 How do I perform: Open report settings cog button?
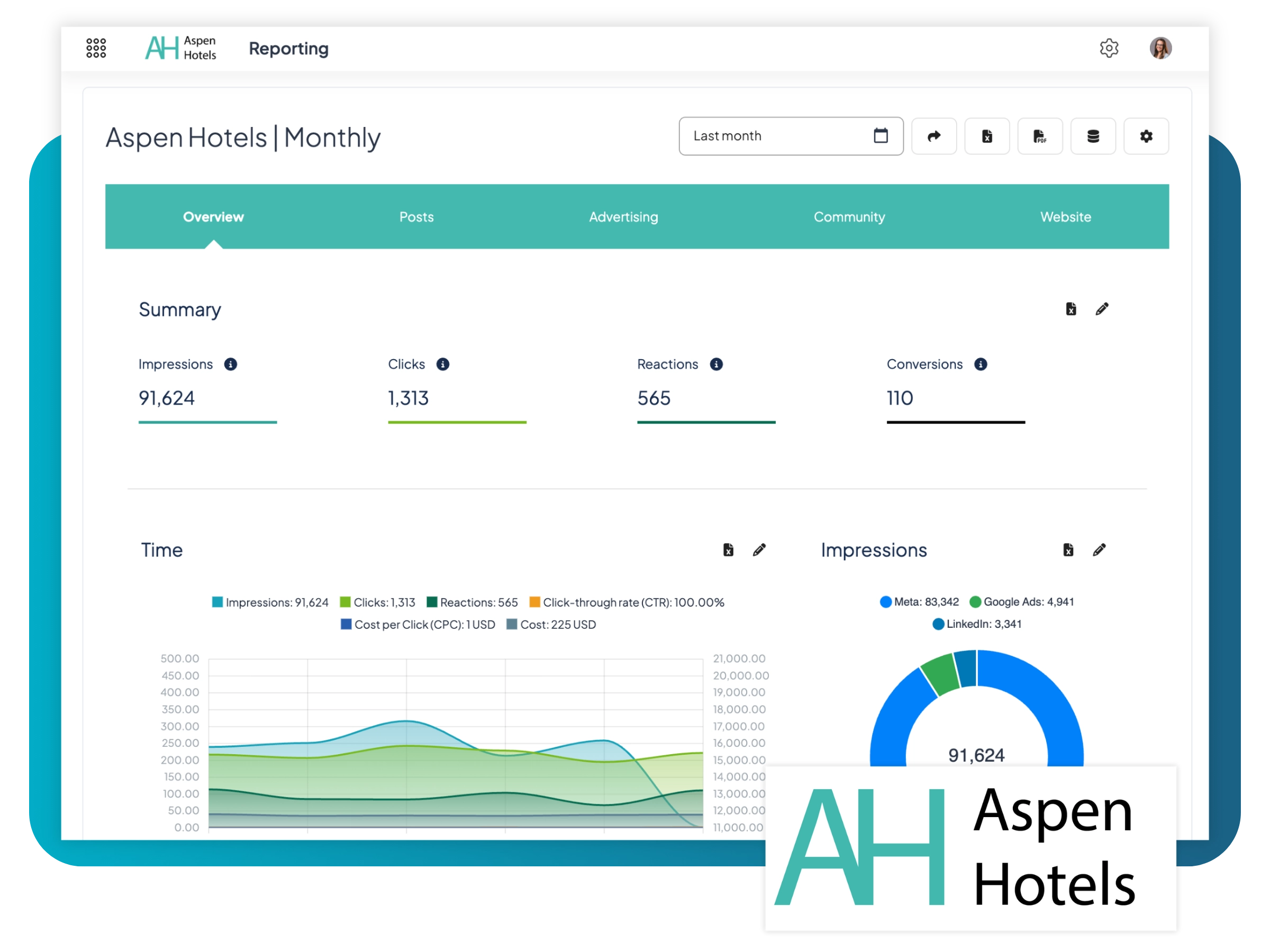tap(1146, 136)
